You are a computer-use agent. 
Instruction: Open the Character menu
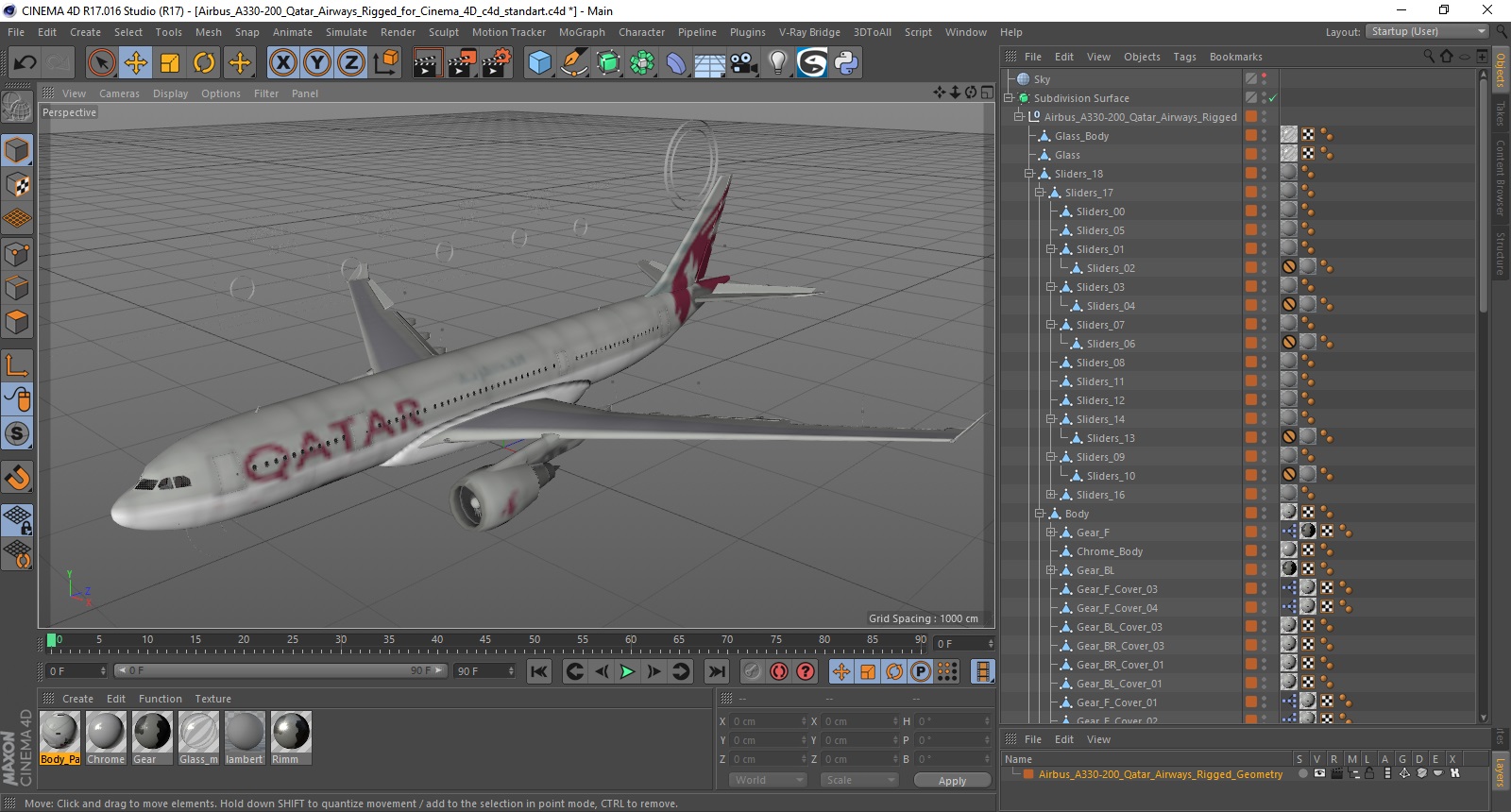(642, 32)
